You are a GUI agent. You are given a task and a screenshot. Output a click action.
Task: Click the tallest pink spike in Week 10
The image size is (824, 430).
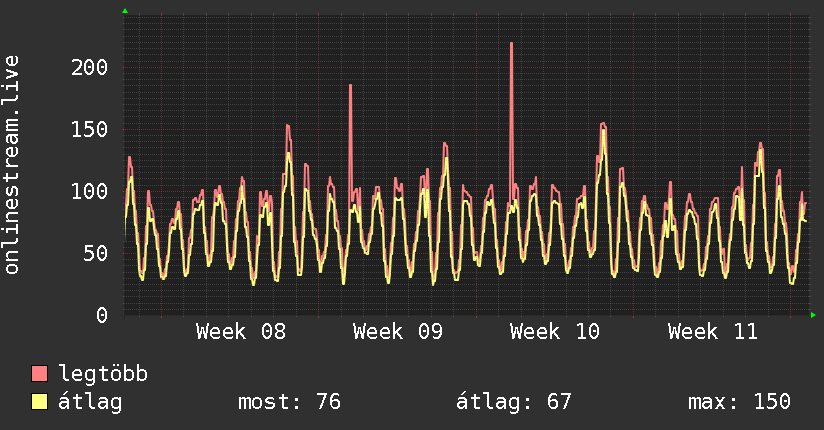(x=511, y=121)
